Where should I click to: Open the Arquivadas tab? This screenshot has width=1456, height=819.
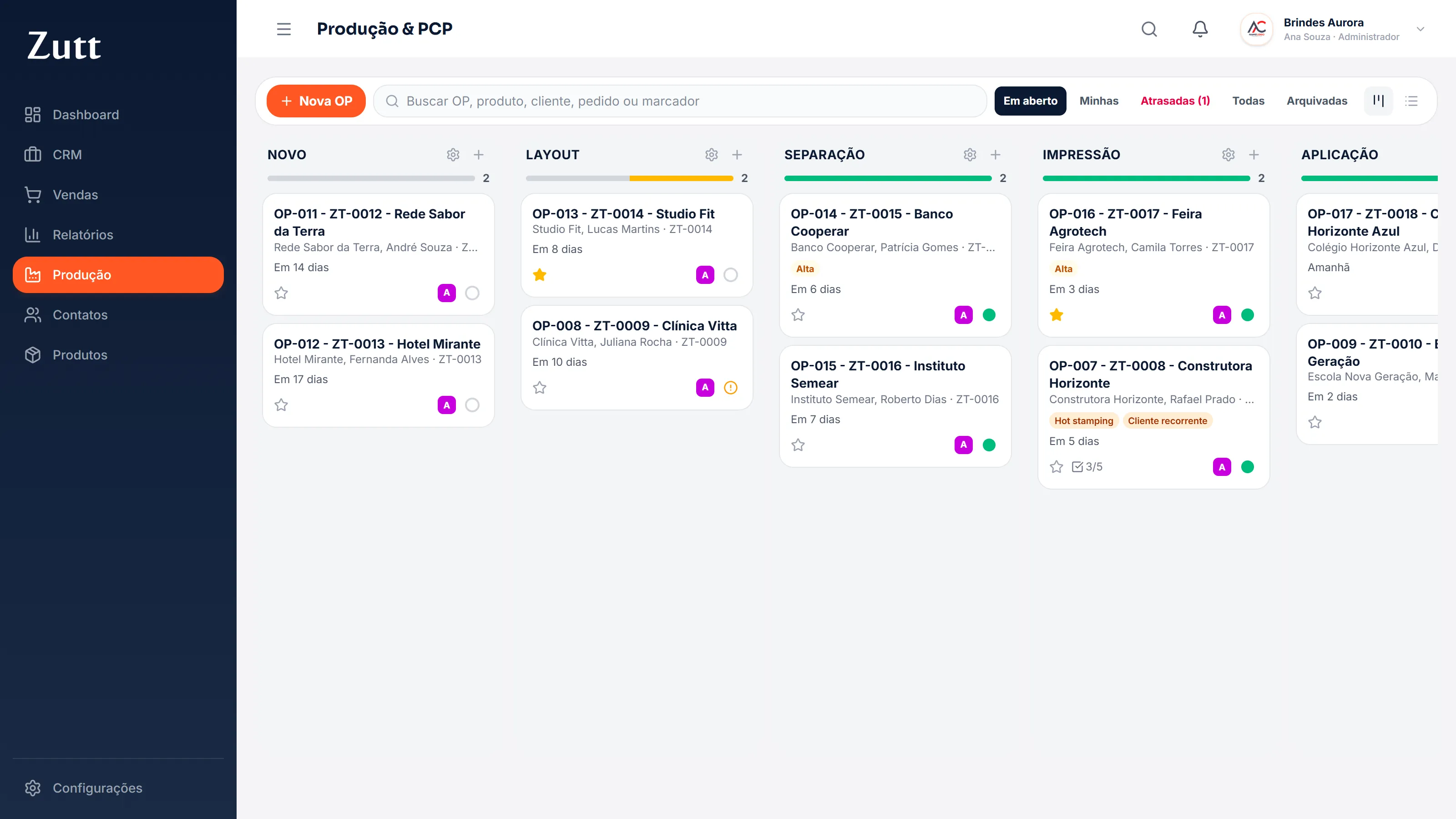pyautogui.click(x=1317, y=101)
